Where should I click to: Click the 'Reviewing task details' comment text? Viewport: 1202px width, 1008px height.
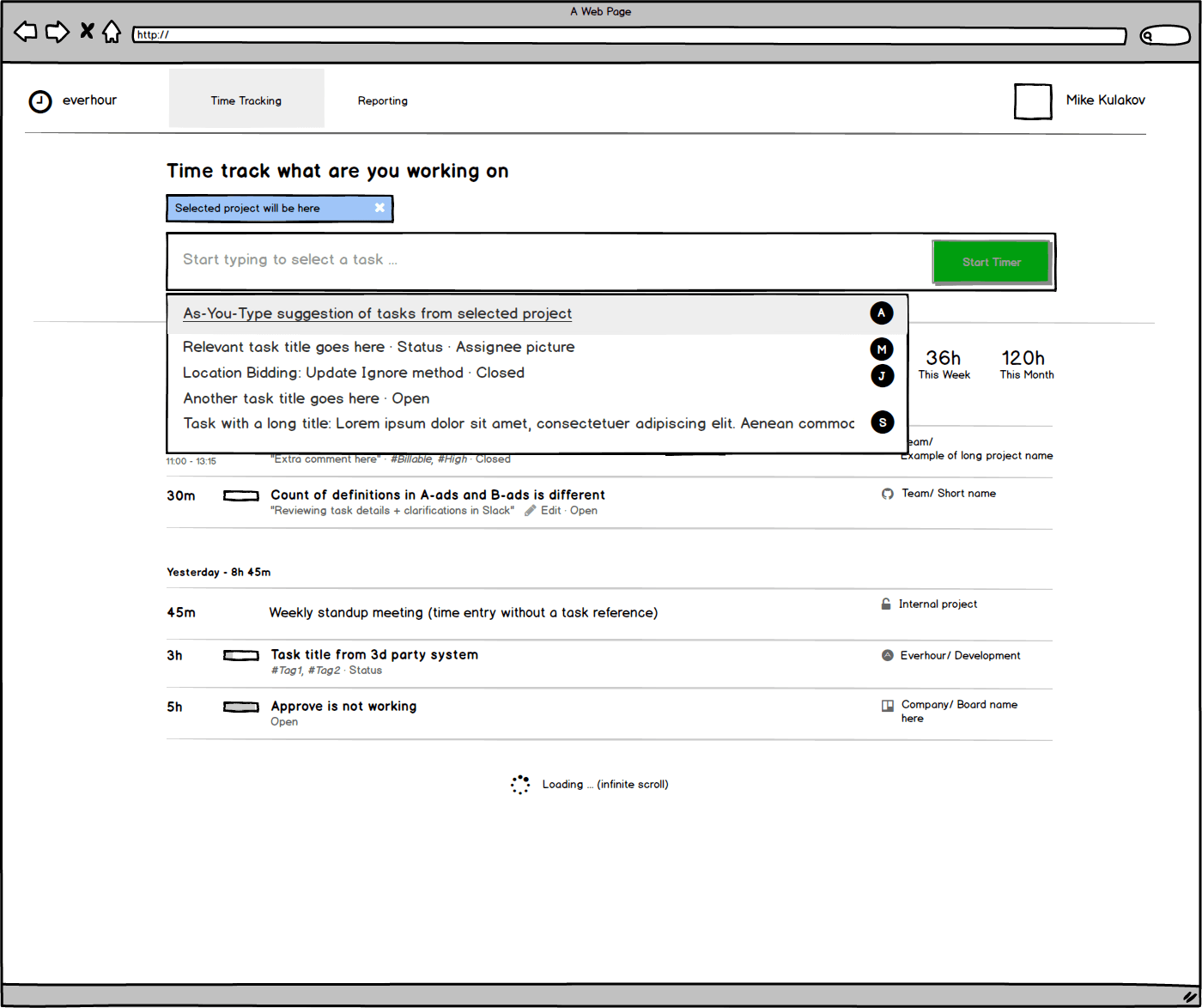392,510
